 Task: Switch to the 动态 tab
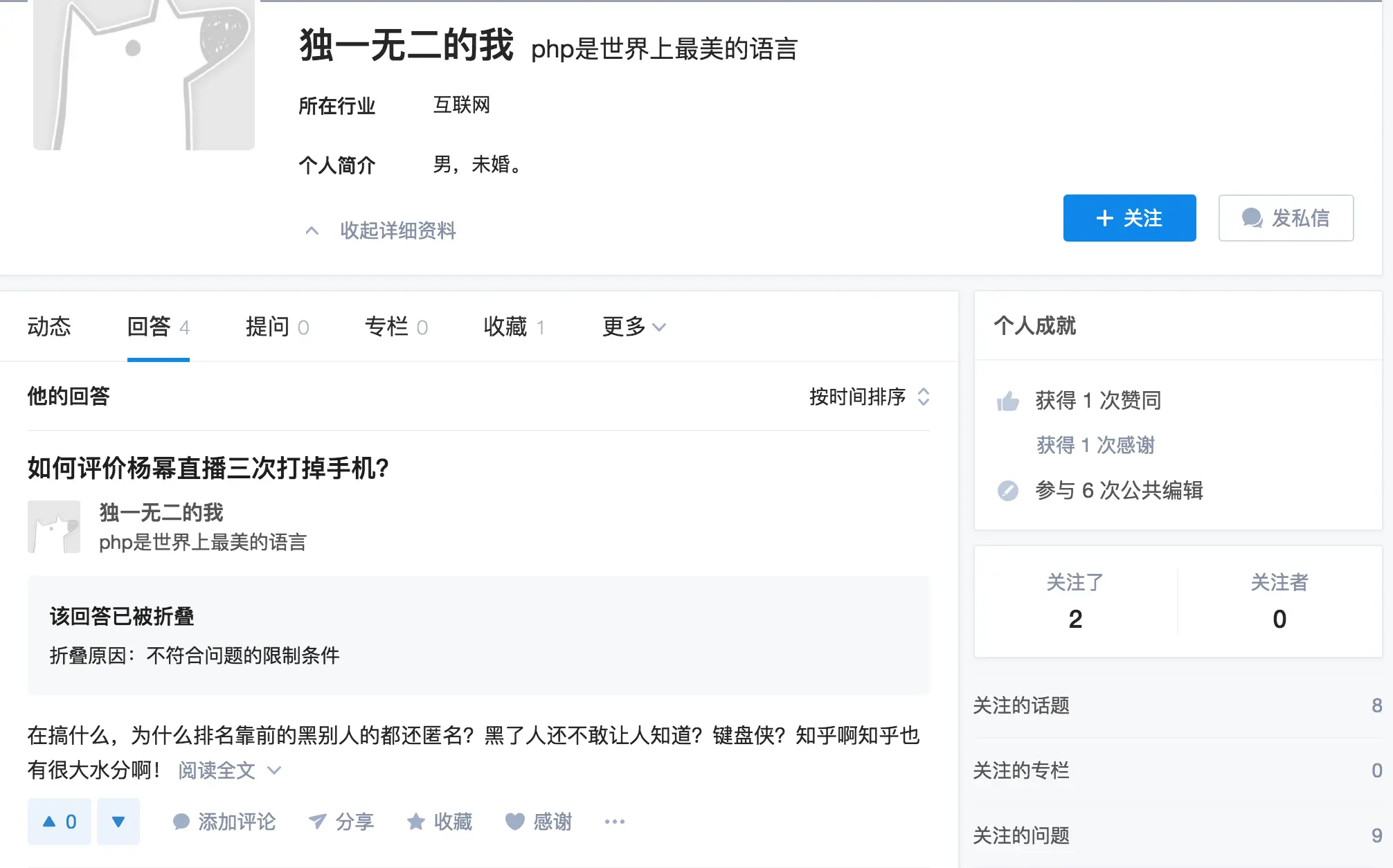click(x=49, y=327)
